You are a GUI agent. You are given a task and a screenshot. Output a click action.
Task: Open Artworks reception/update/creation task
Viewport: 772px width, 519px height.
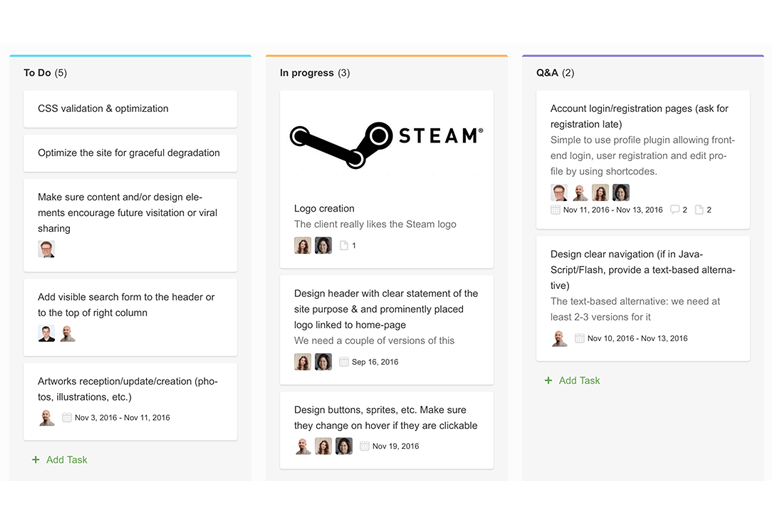point(130,402)
